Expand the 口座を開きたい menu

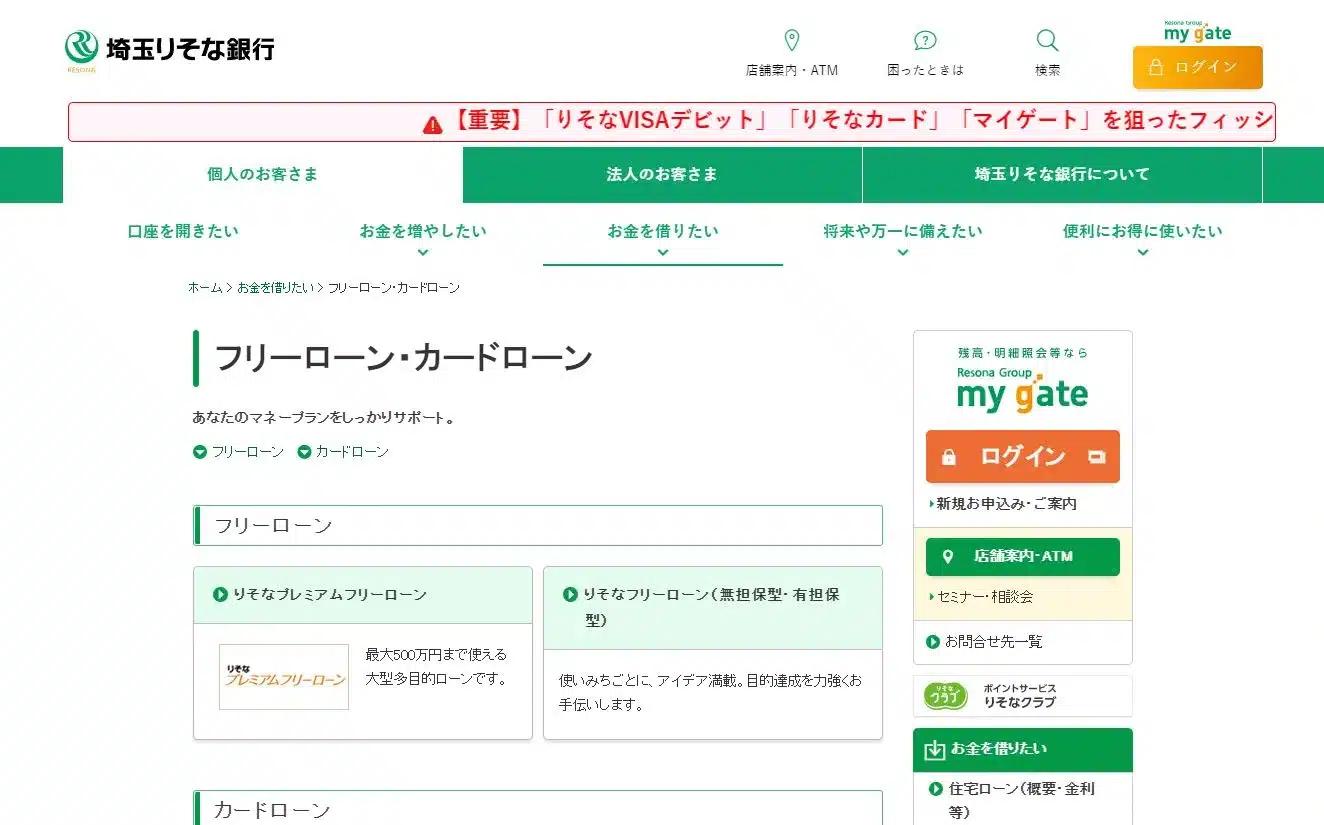point(183,232)
